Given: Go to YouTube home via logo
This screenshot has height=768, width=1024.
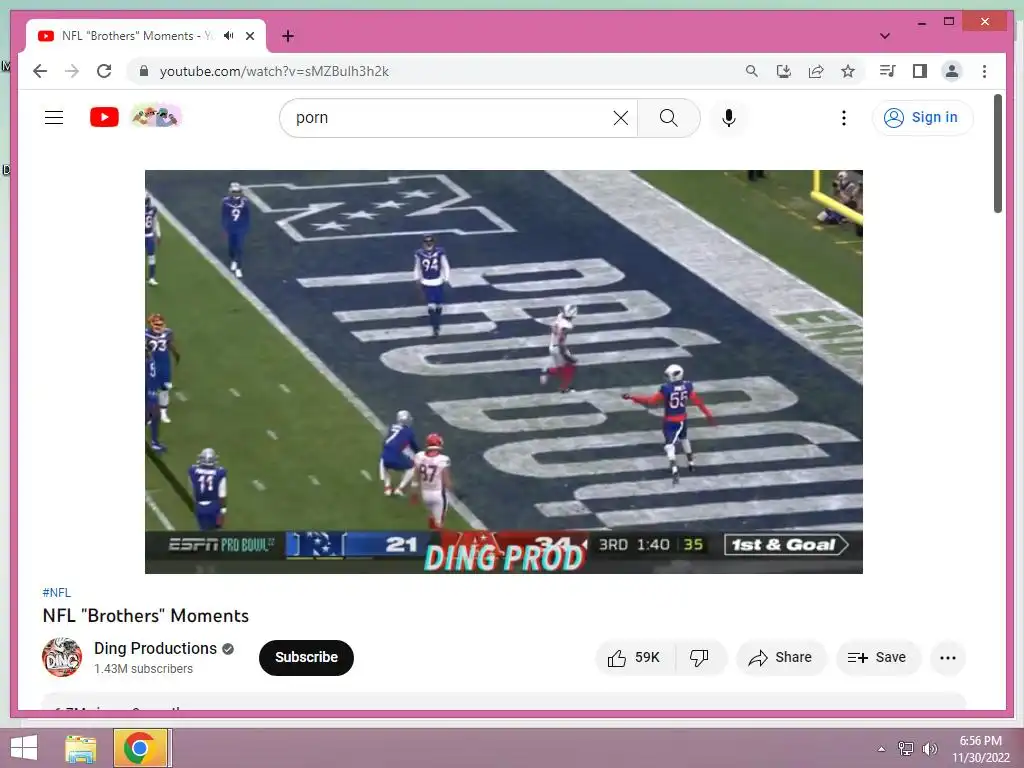Looking at the screenshot, I should click(104, 118).
